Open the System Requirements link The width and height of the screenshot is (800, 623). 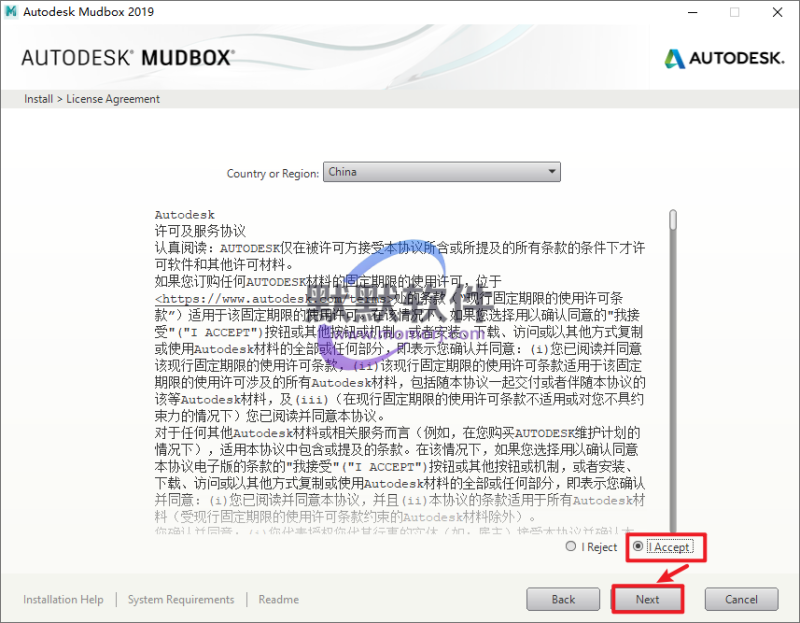click(x=181, y=600)
